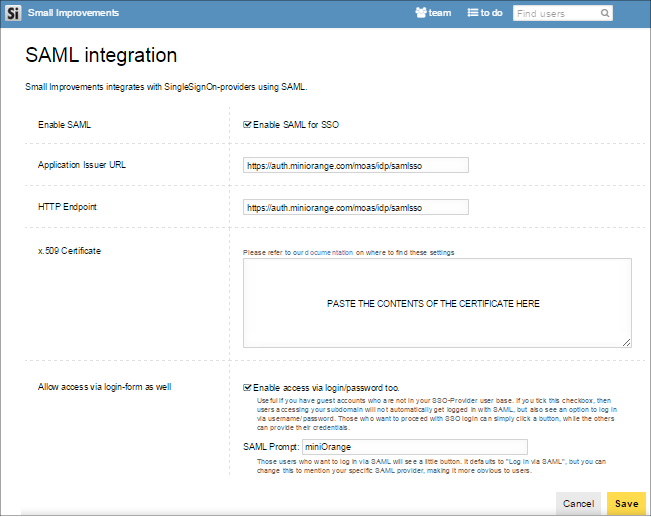The width and height of the screenshot is (651, 517).
Task: Click the Save button
Action: click(627, 504)
